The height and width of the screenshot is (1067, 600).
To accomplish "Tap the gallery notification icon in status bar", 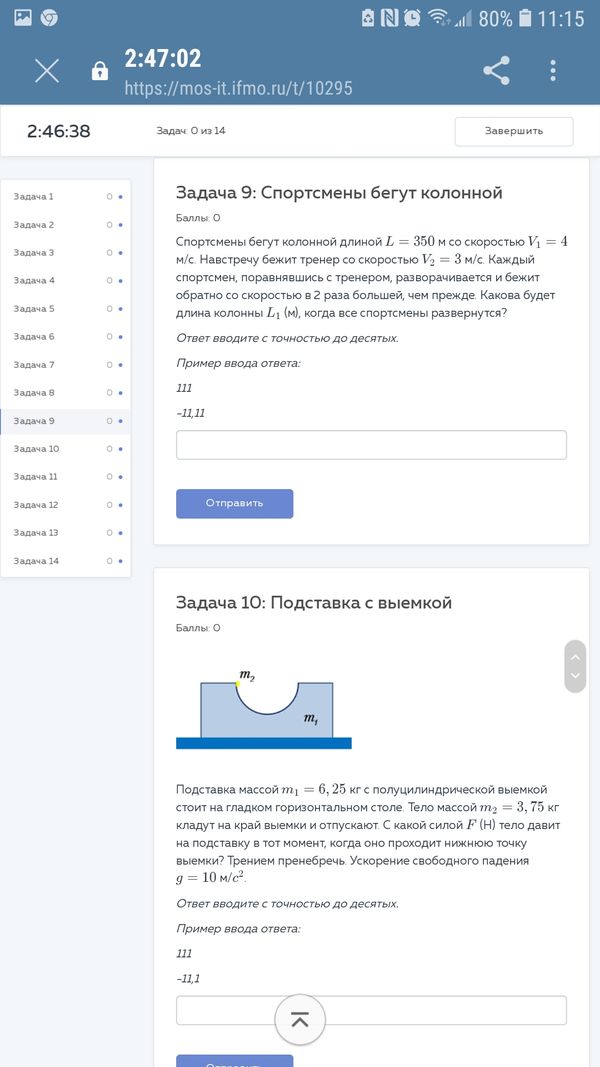I will pyautogui.click(x=22, y=18).
